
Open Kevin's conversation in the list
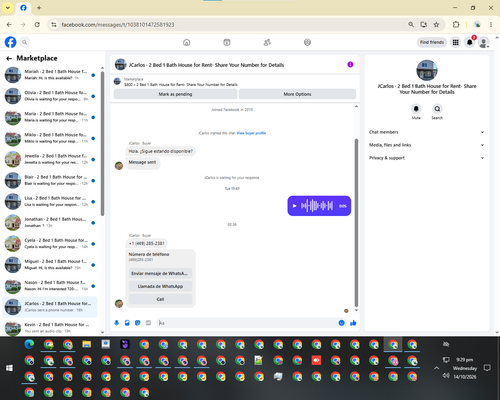(50, 328)
